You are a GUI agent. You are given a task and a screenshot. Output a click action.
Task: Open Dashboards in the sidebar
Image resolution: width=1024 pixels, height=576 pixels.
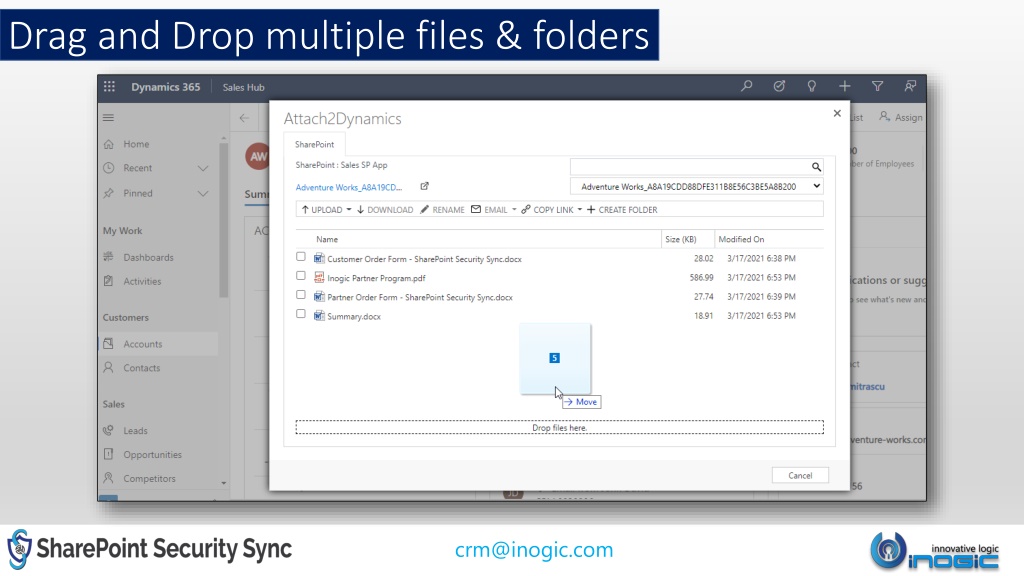(148, 257)
